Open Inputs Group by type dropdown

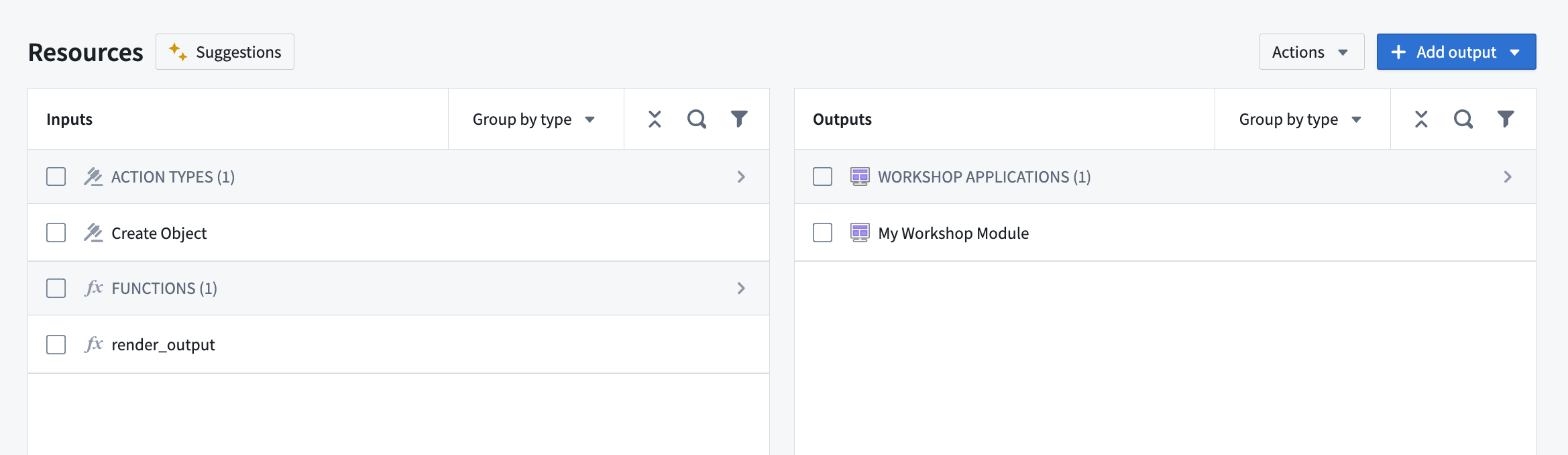pos(535,119)
